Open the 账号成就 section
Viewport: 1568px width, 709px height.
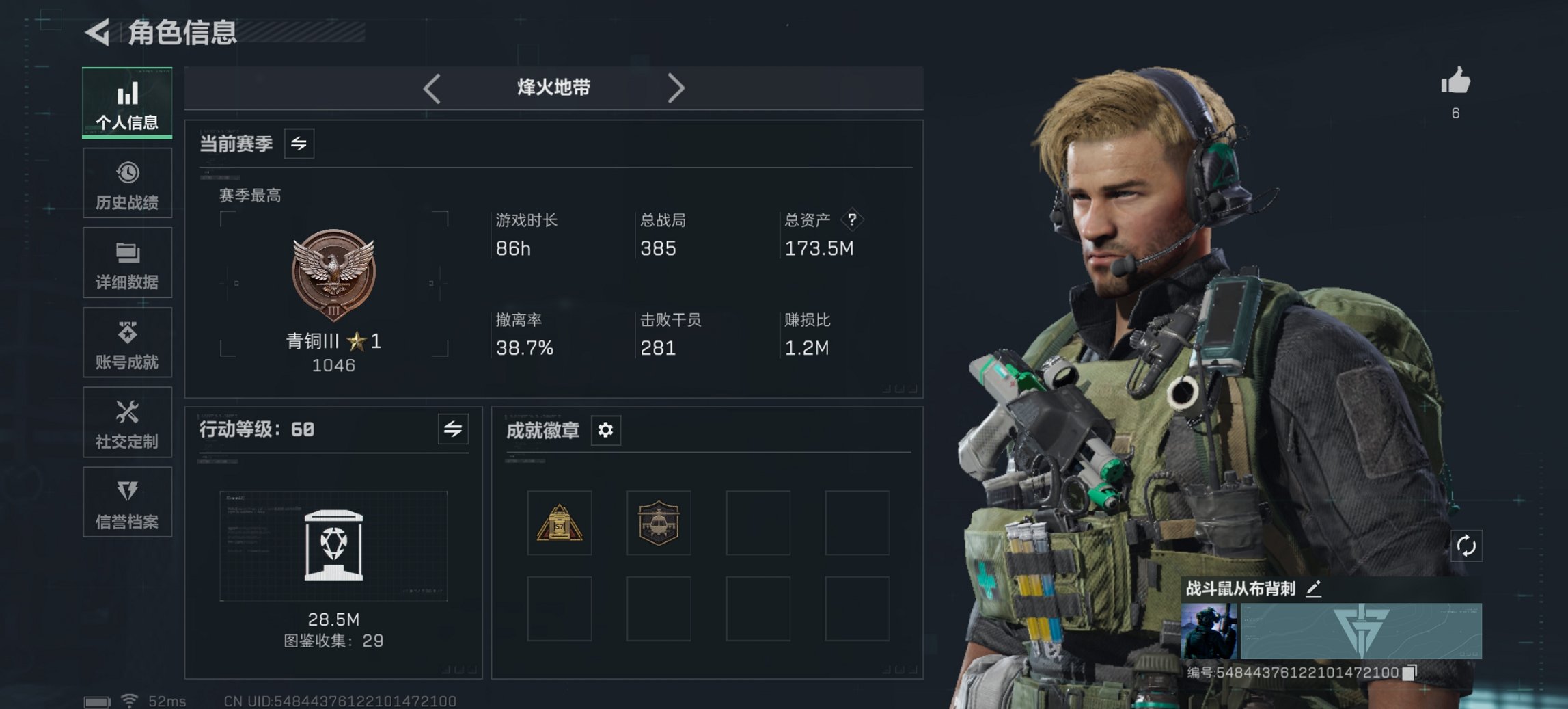[127, 343]
